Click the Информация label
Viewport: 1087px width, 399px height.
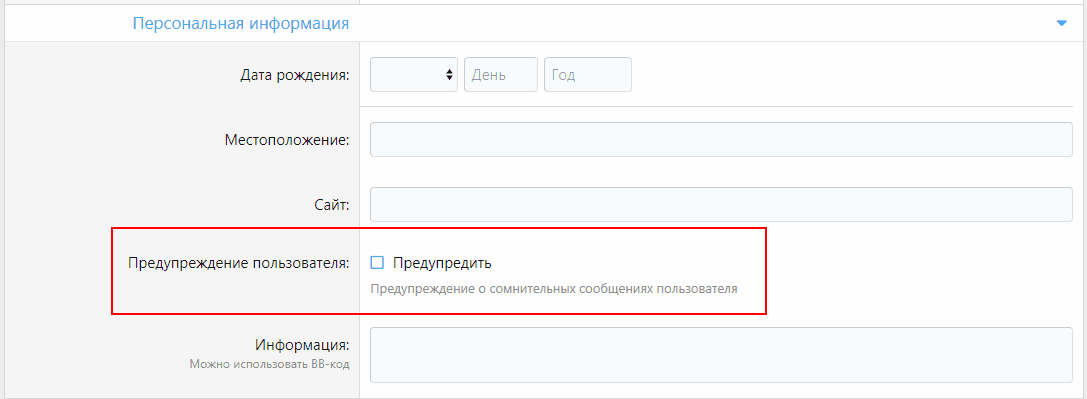[x=302, y=344]
